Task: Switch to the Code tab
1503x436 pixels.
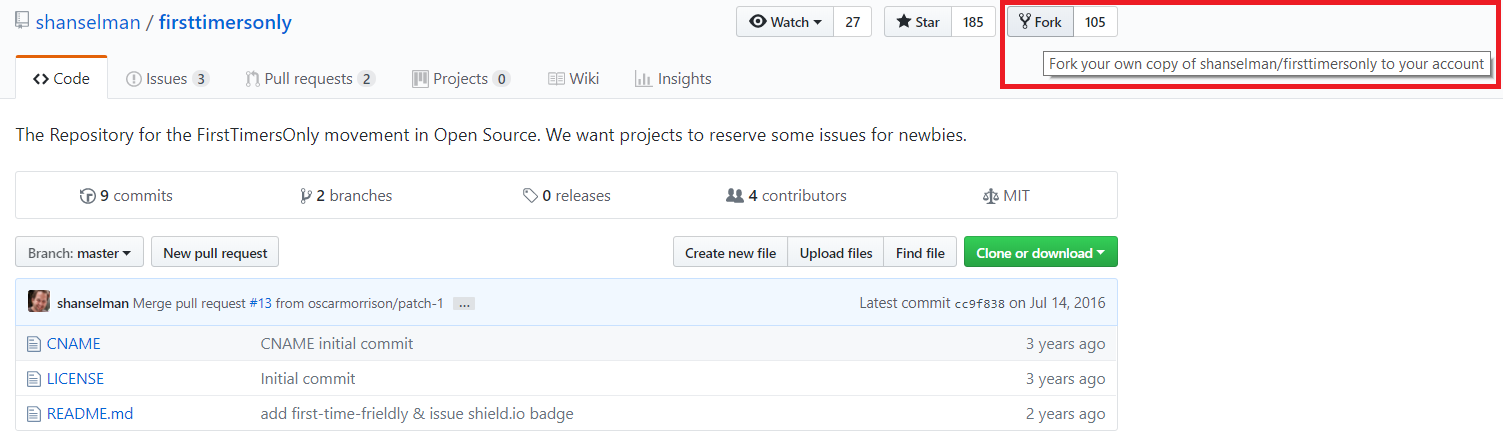Action: [61, 78]
